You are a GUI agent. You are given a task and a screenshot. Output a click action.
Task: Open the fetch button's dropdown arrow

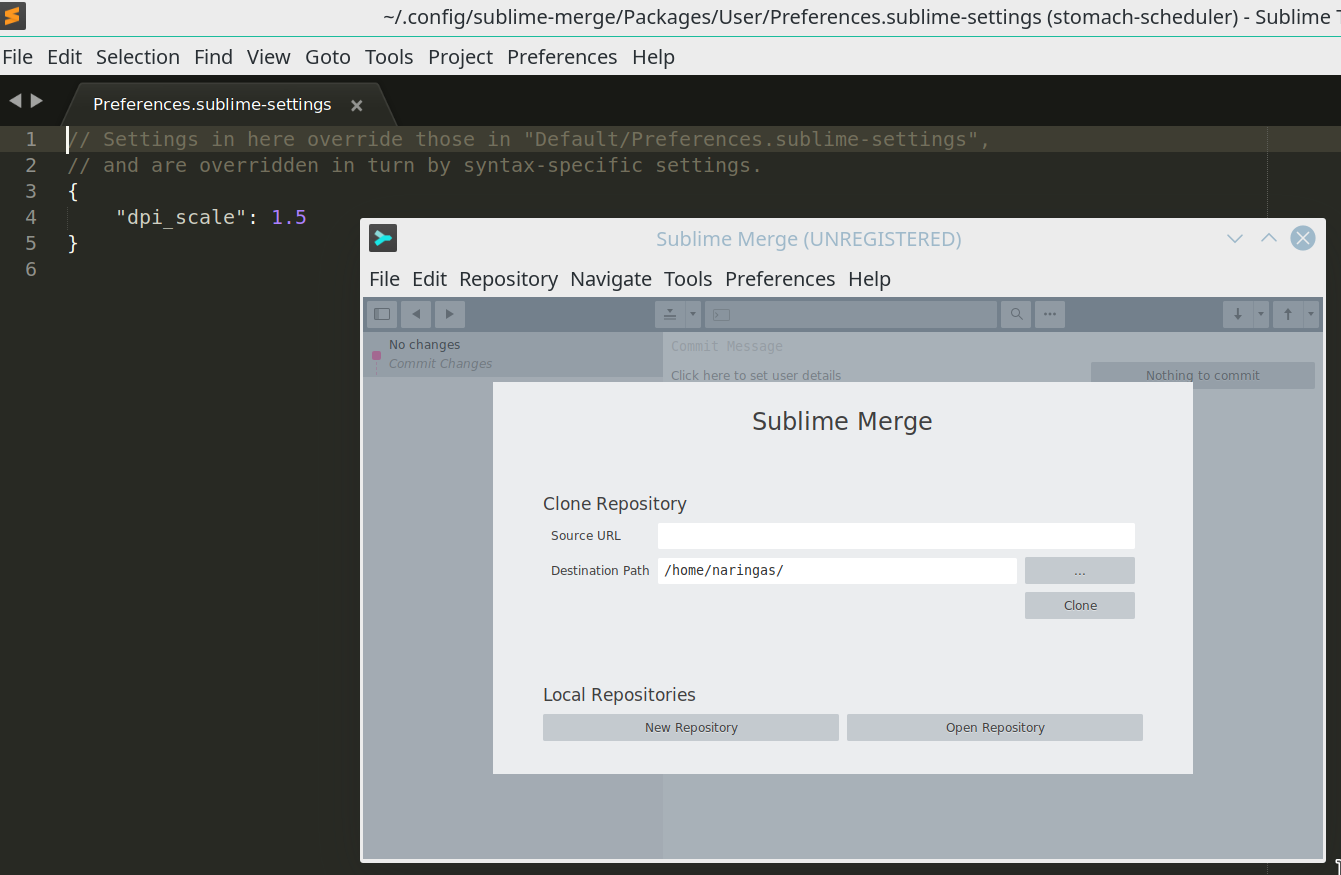pyautogui.click(x=692, y=313)
